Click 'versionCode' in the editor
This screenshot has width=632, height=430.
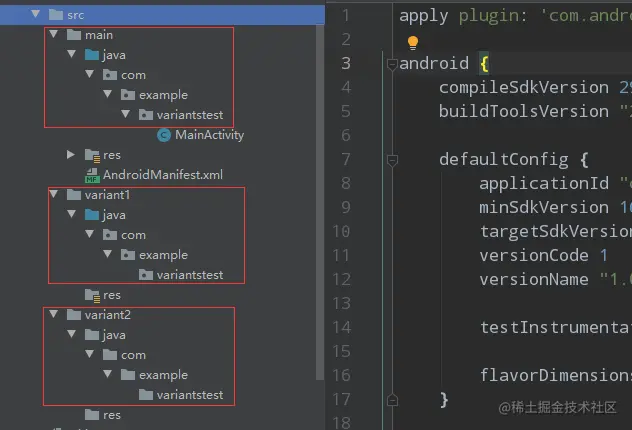pyautogui.click(x=534, y=256)
